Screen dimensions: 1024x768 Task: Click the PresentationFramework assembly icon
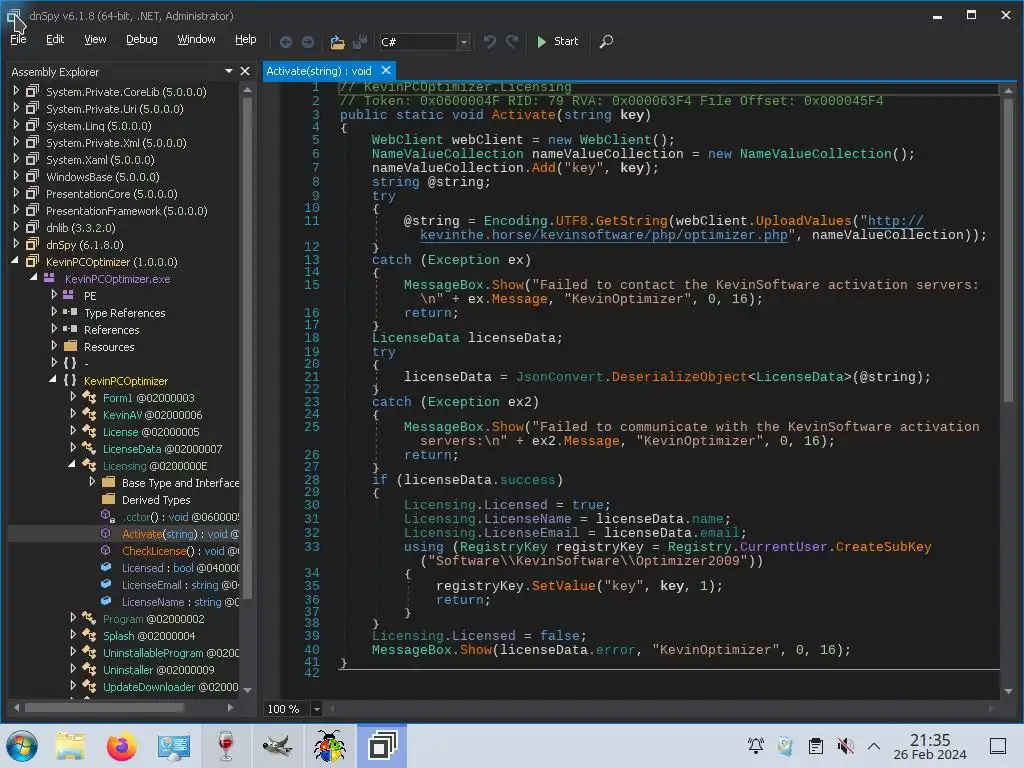32,210
